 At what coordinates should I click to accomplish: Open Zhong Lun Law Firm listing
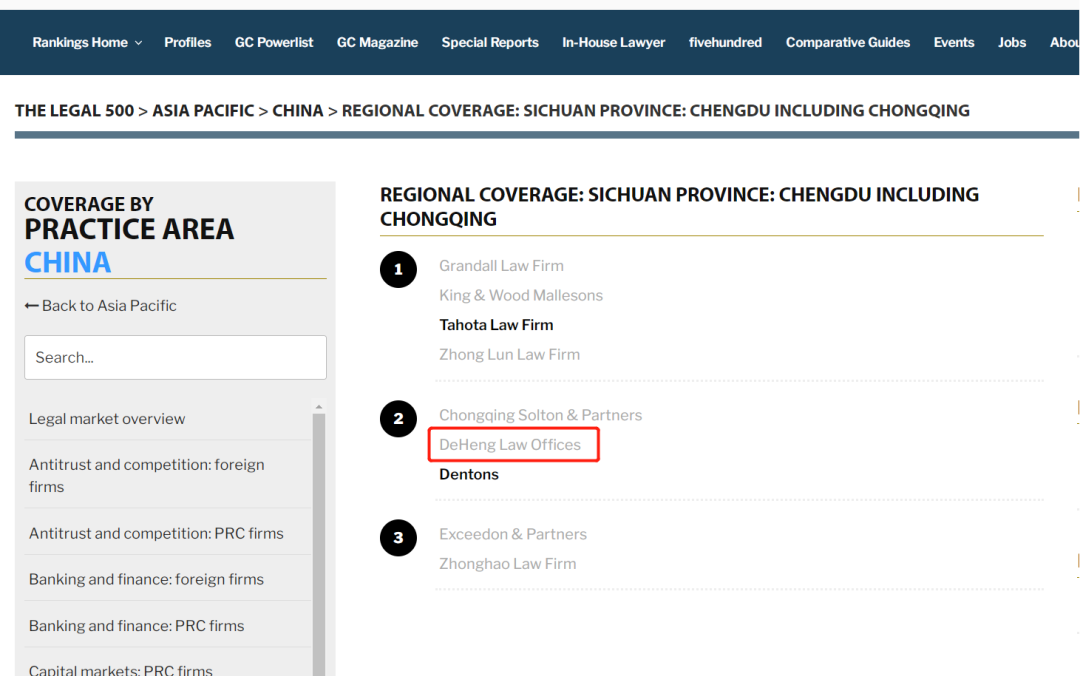(x=510, y=355)
